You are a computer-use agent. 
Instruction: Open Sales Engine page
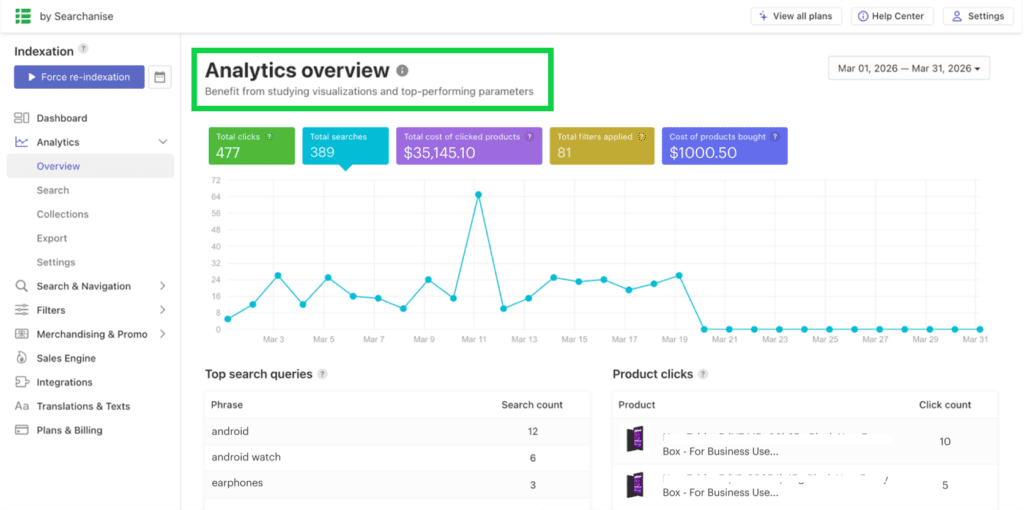pyautogui.click(x=66, y=359)
